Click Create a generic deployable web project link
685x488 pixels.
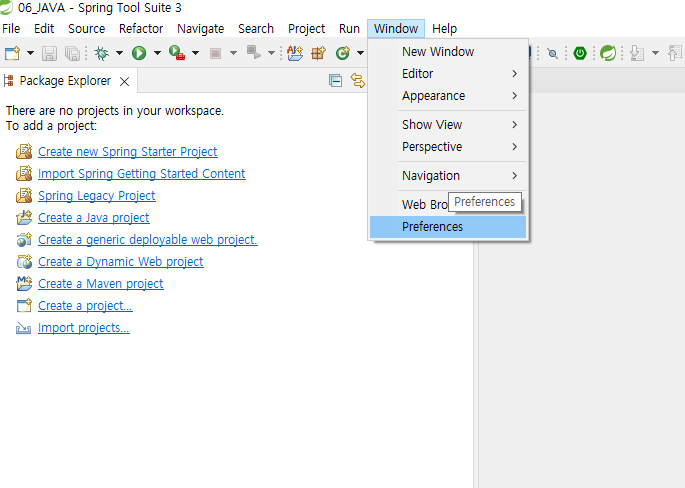tap(148, 240)
